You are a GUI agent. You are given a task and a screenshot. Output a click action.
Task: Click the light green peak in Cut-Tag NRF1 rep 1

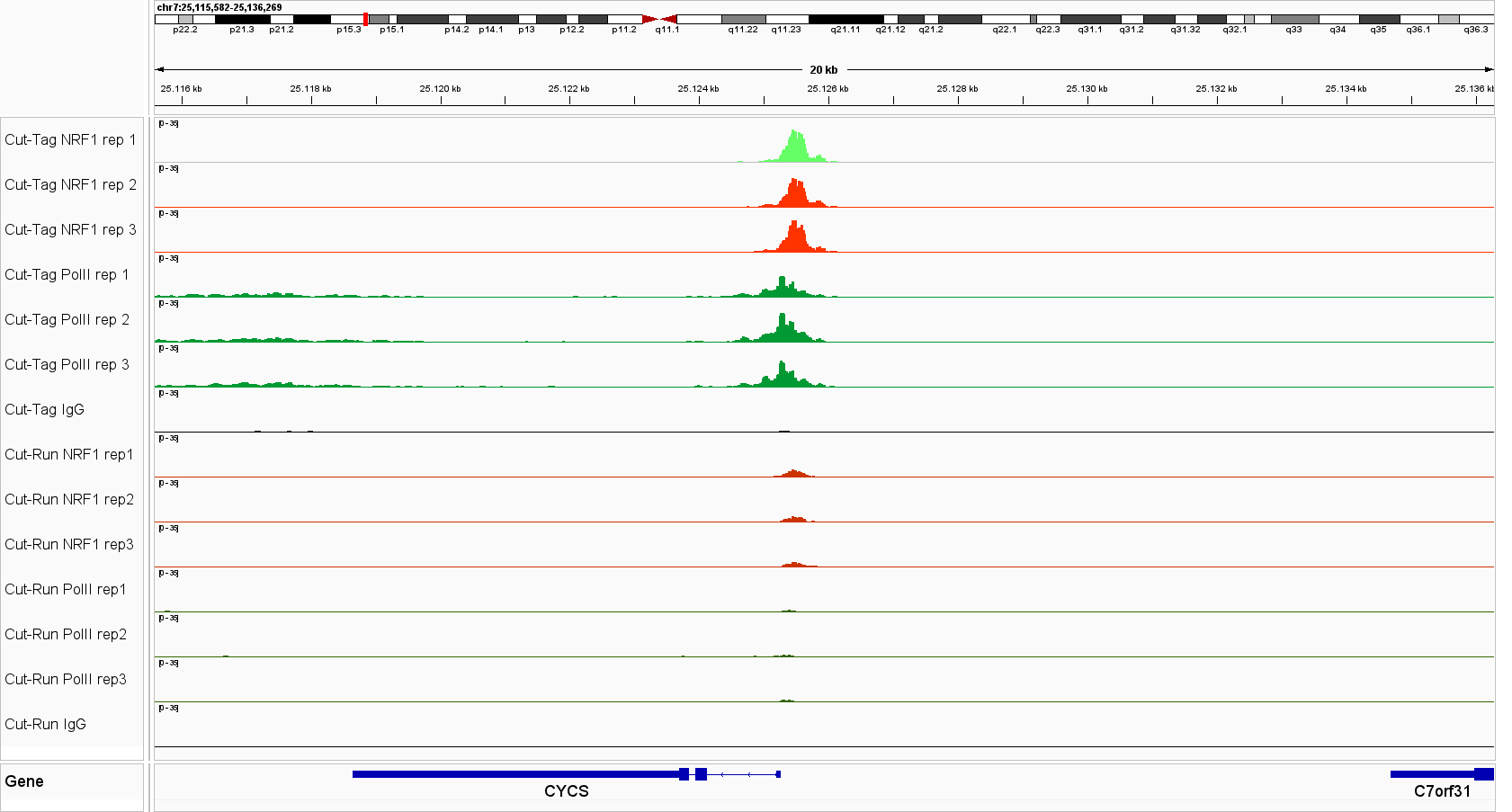pos(794,148)
